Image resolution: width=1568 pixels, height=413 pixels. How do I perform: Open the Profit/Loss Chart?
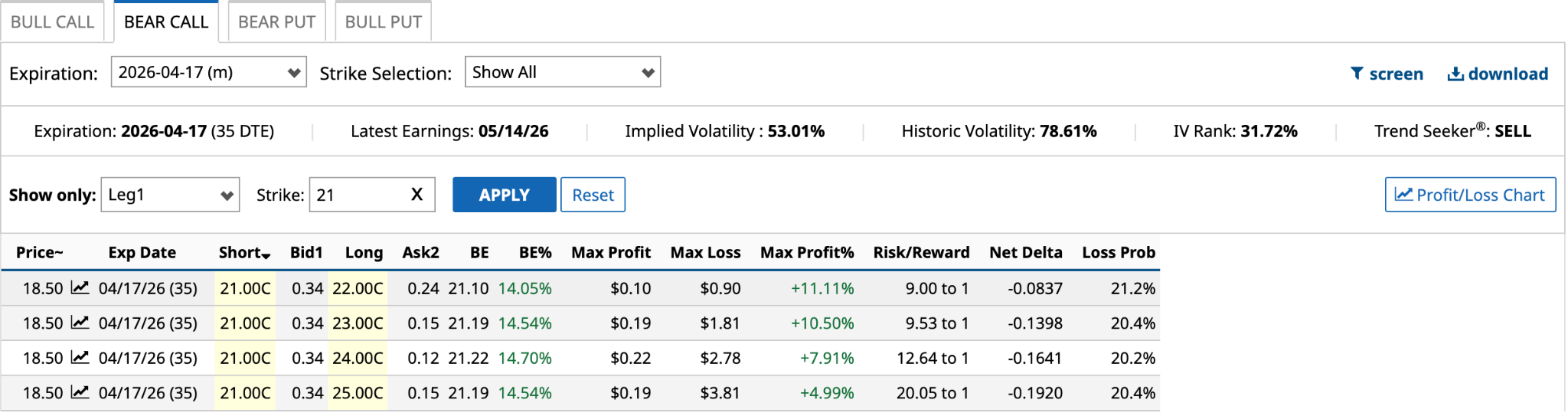tap(1470, 195)
